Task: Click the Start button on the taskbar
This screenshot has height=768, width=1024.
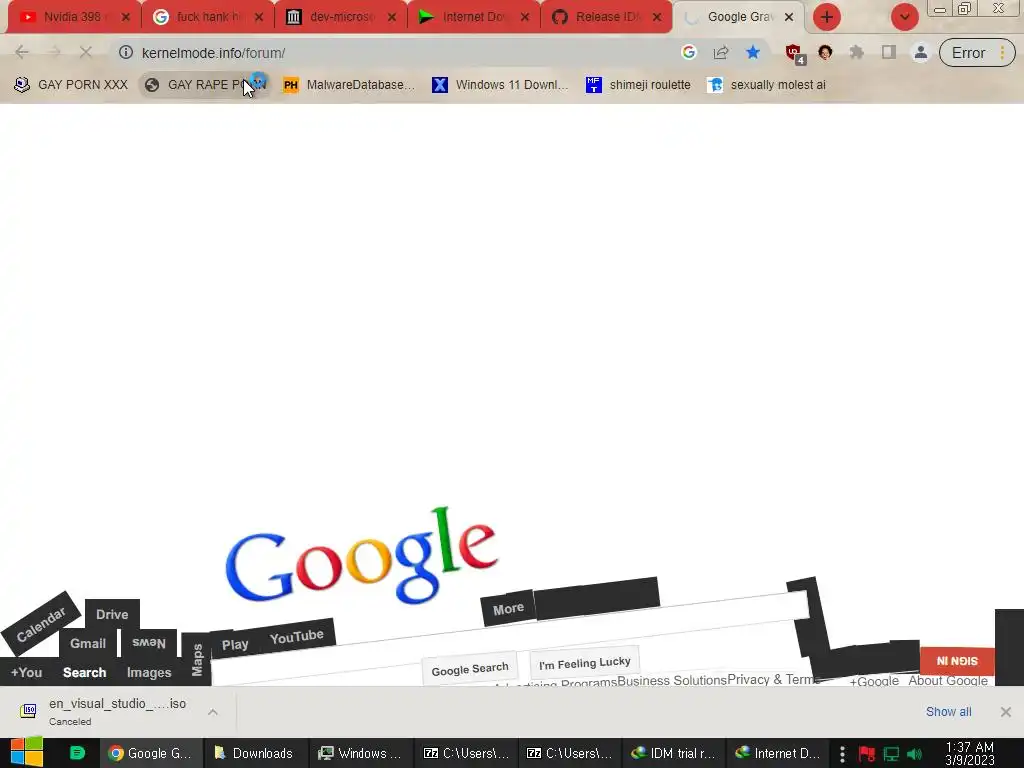Action: point(26,753)
